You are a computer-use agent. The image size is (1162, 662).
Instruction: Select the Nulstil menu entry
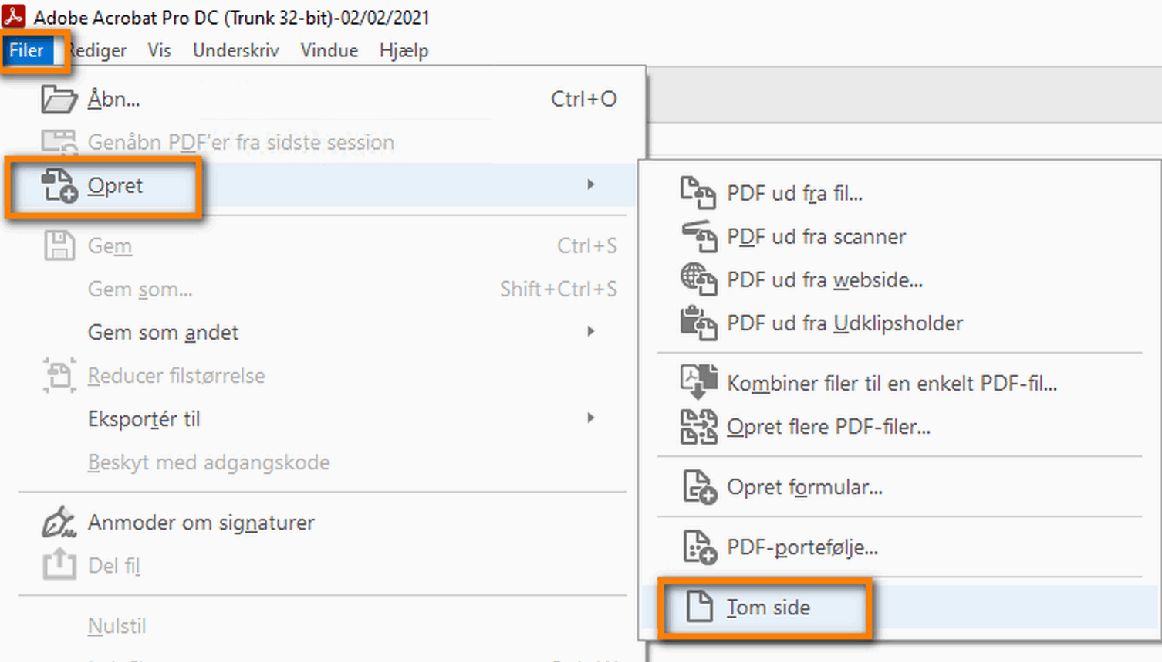(x=117, y=625)
